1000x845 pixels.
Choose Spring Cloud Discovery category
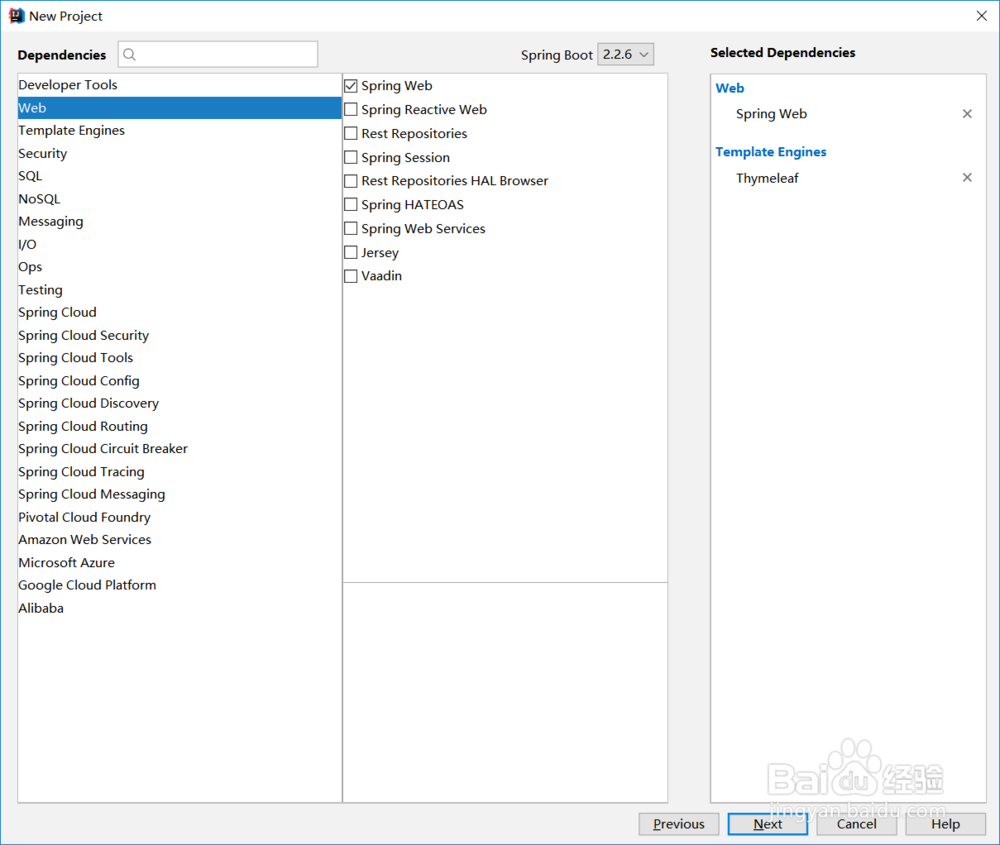180,404
